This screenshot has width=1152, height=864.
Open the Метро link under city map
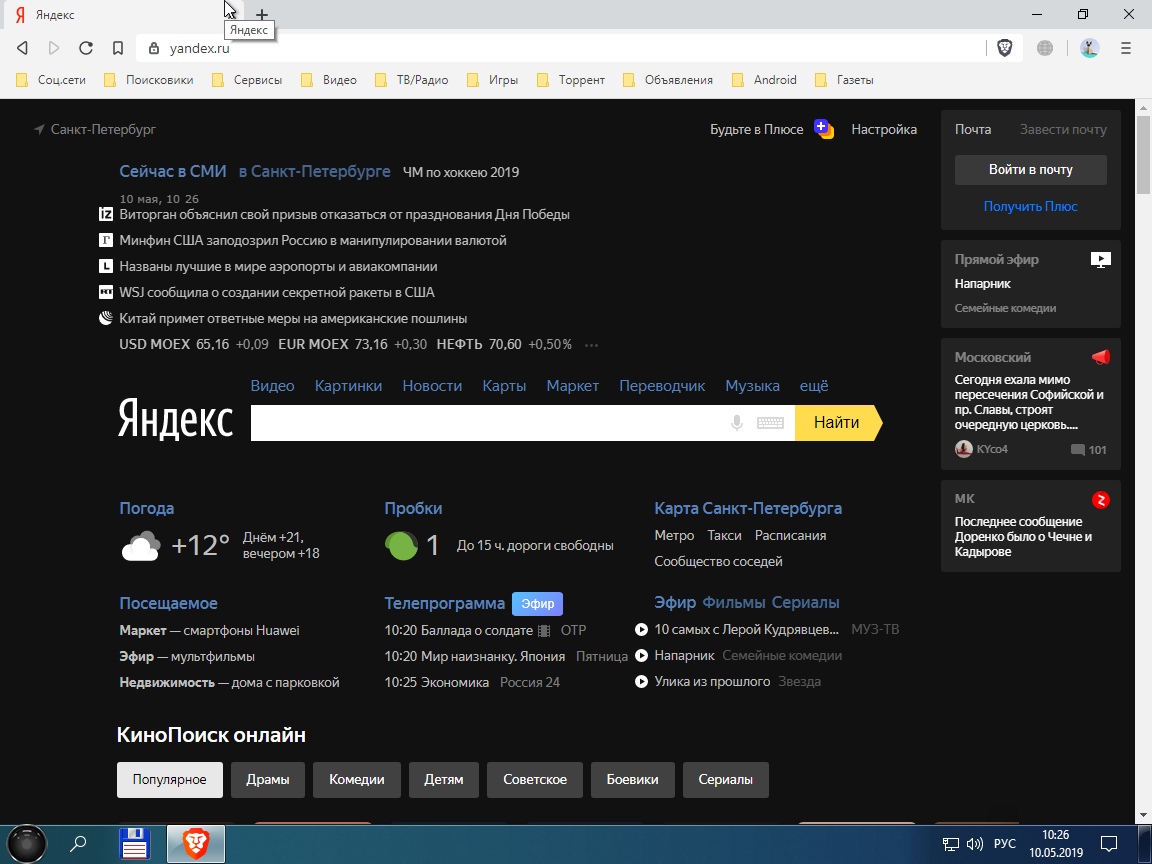pyautogui.click(x=674, y=536)
